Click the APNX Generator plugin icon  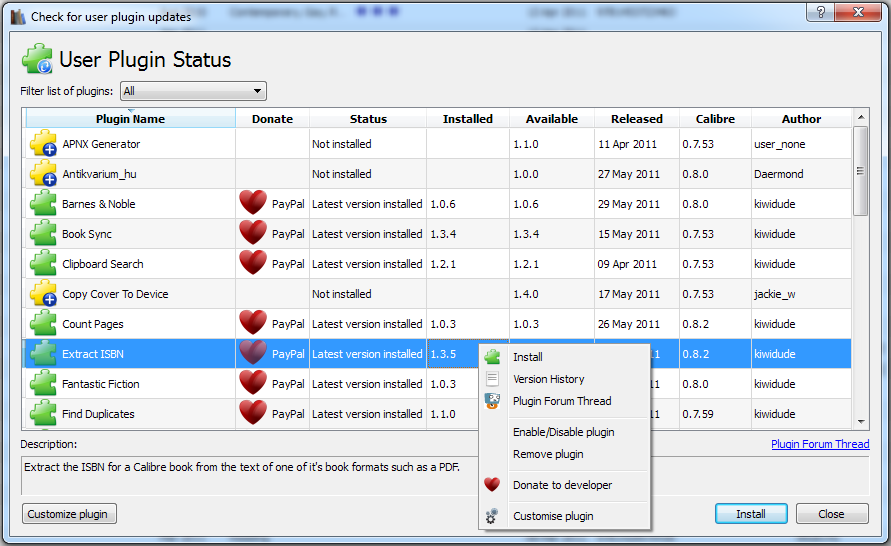click(x=43, y=143)
